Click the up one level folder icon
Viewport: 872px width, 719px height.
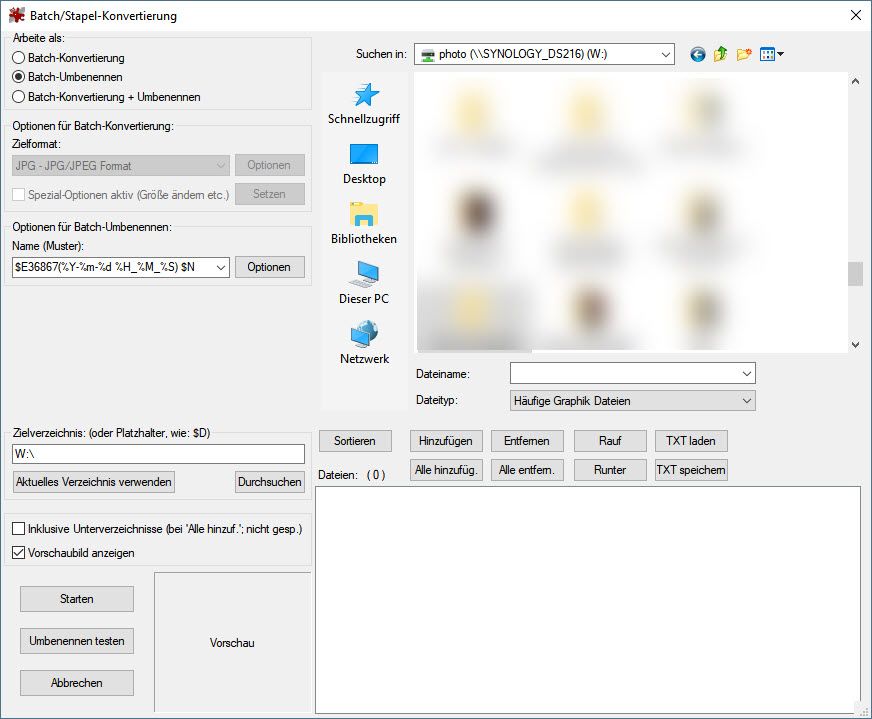pyautogui.click(x=720, y=54)
